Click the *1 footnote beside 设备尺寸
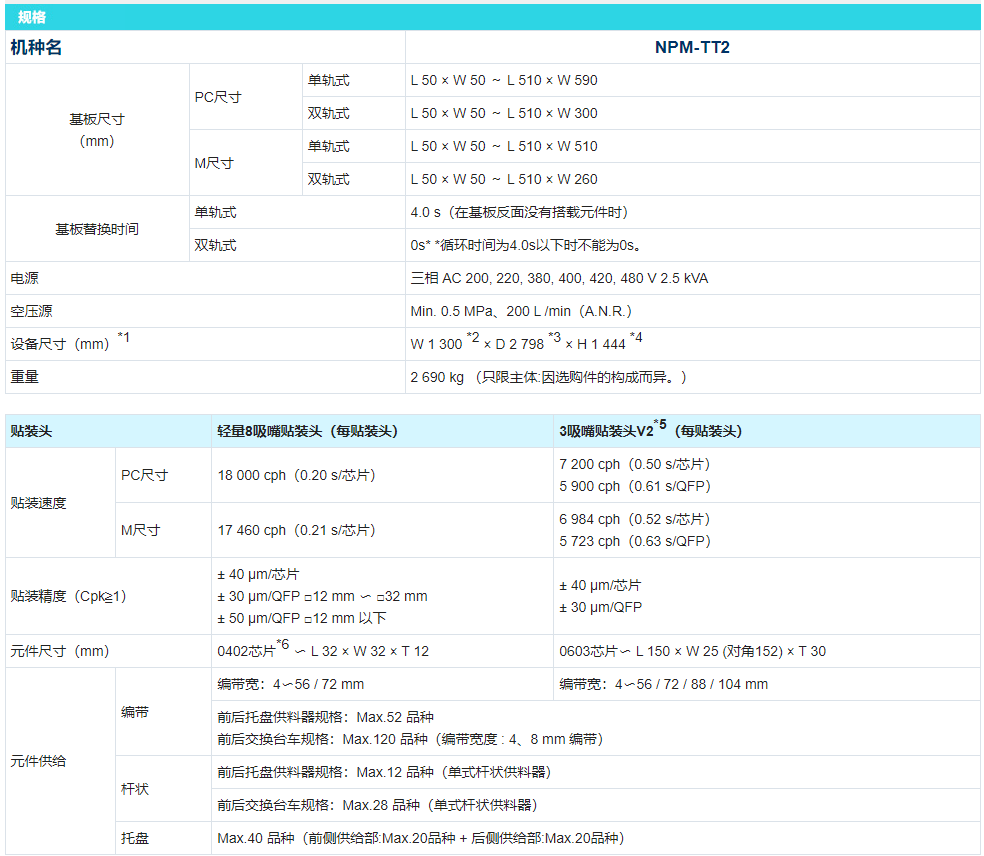Viewport: 984px width, 856px height. pos(124,337)
